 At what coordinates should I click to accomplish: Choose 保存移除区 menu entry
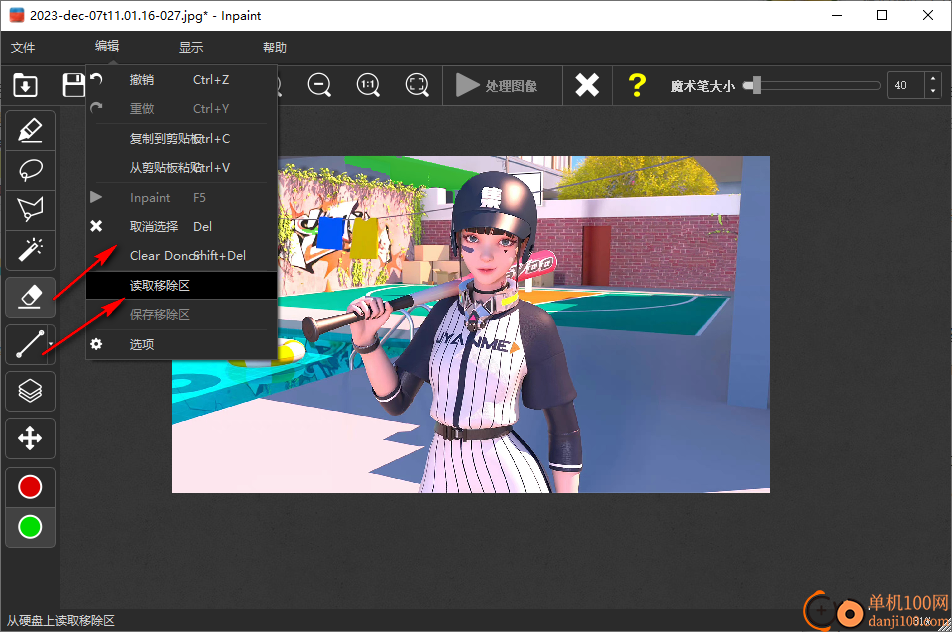tap(181, 314)
